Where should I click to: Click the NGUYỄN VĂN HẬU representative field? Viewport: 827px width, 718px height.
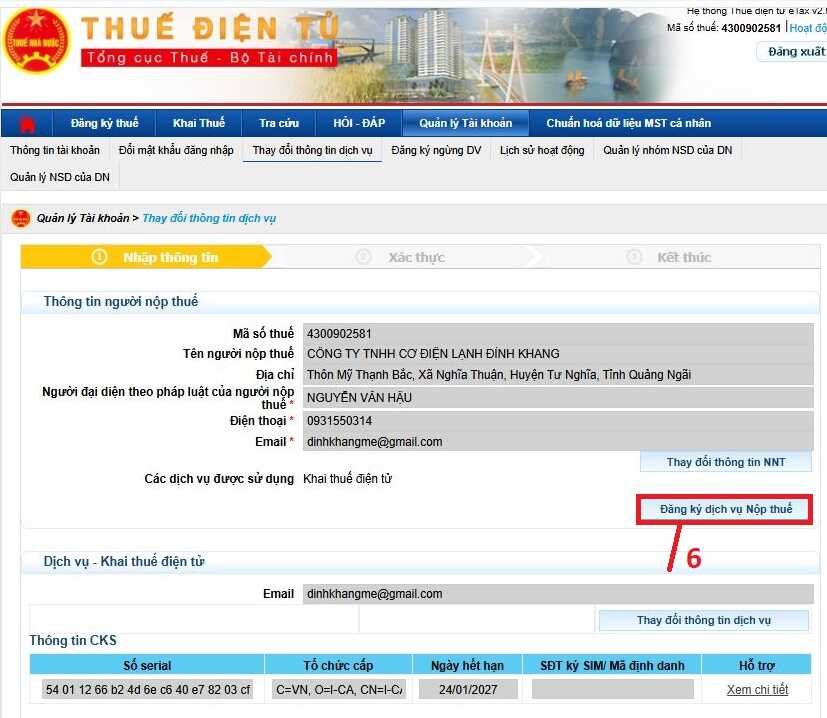558,398
